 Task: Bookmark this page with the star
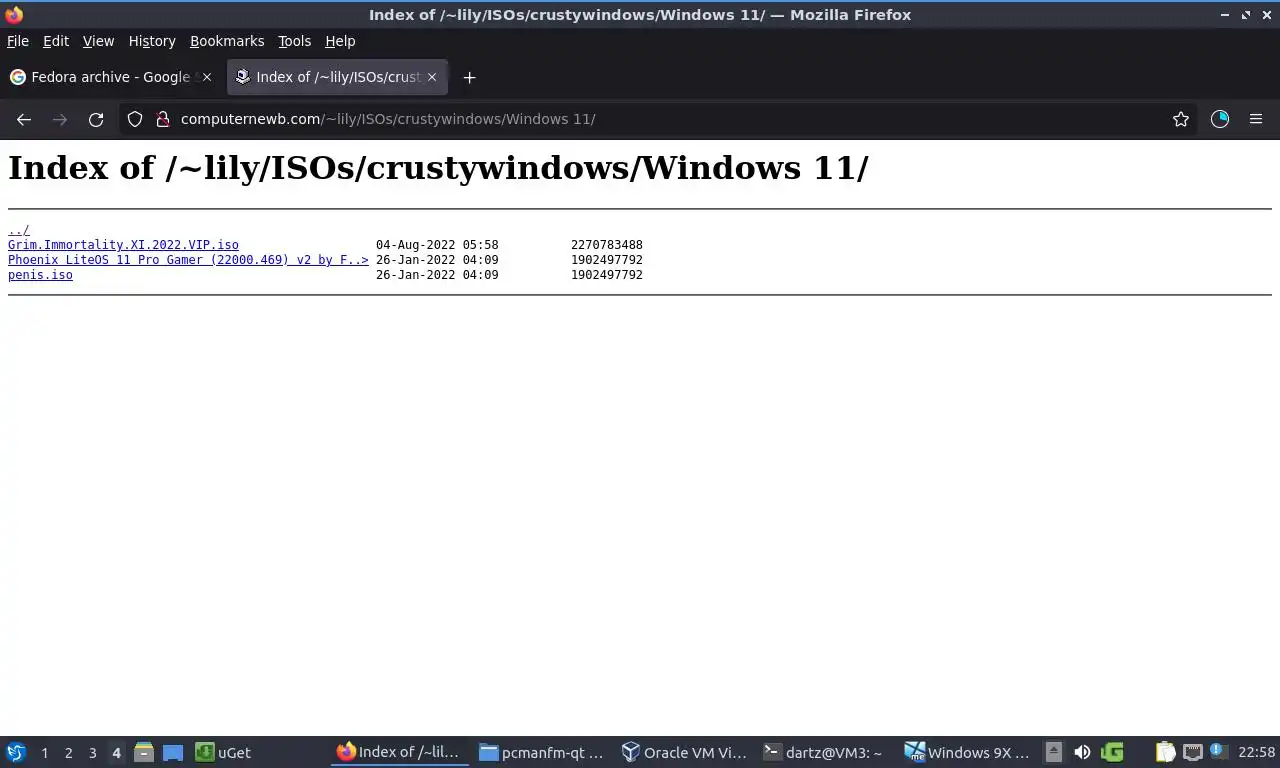pyautogui.click(x=1181, y=119)
